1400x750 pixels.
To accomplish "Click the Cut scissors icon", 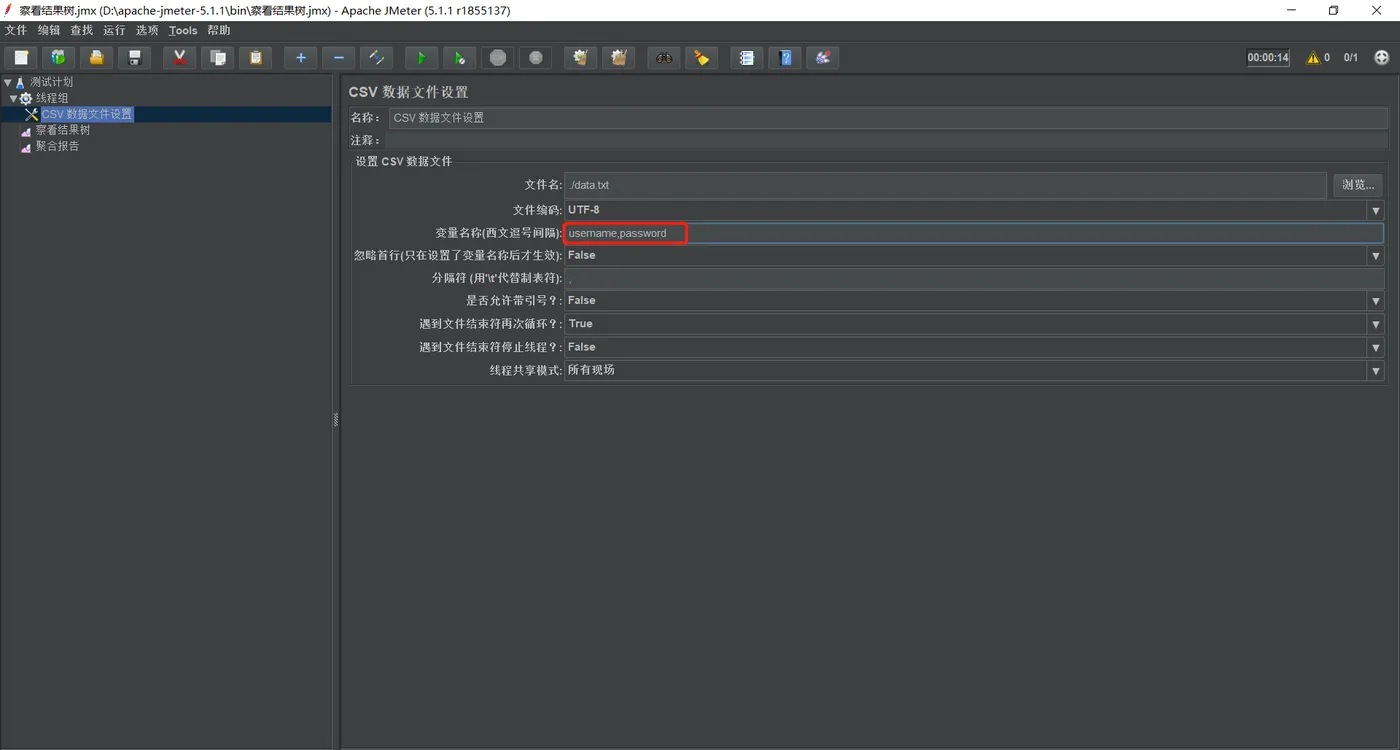I will point(179,58).
